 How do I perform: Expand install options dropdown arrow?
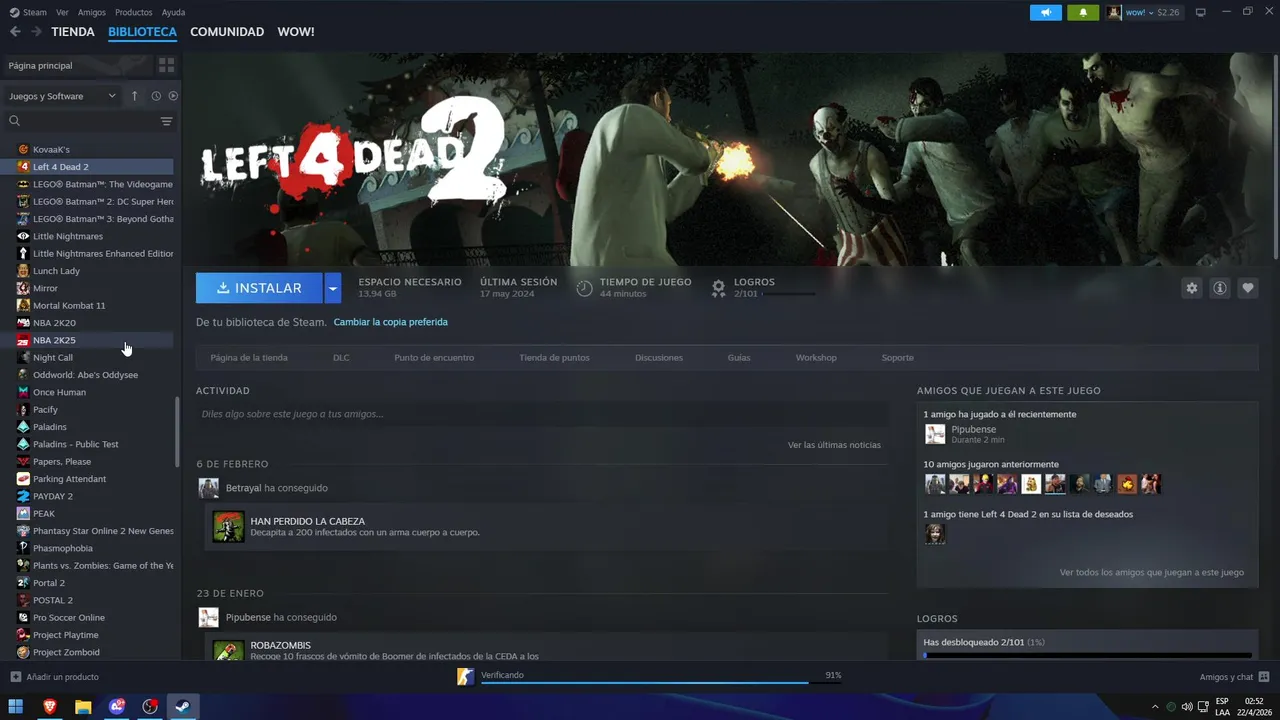333,288
